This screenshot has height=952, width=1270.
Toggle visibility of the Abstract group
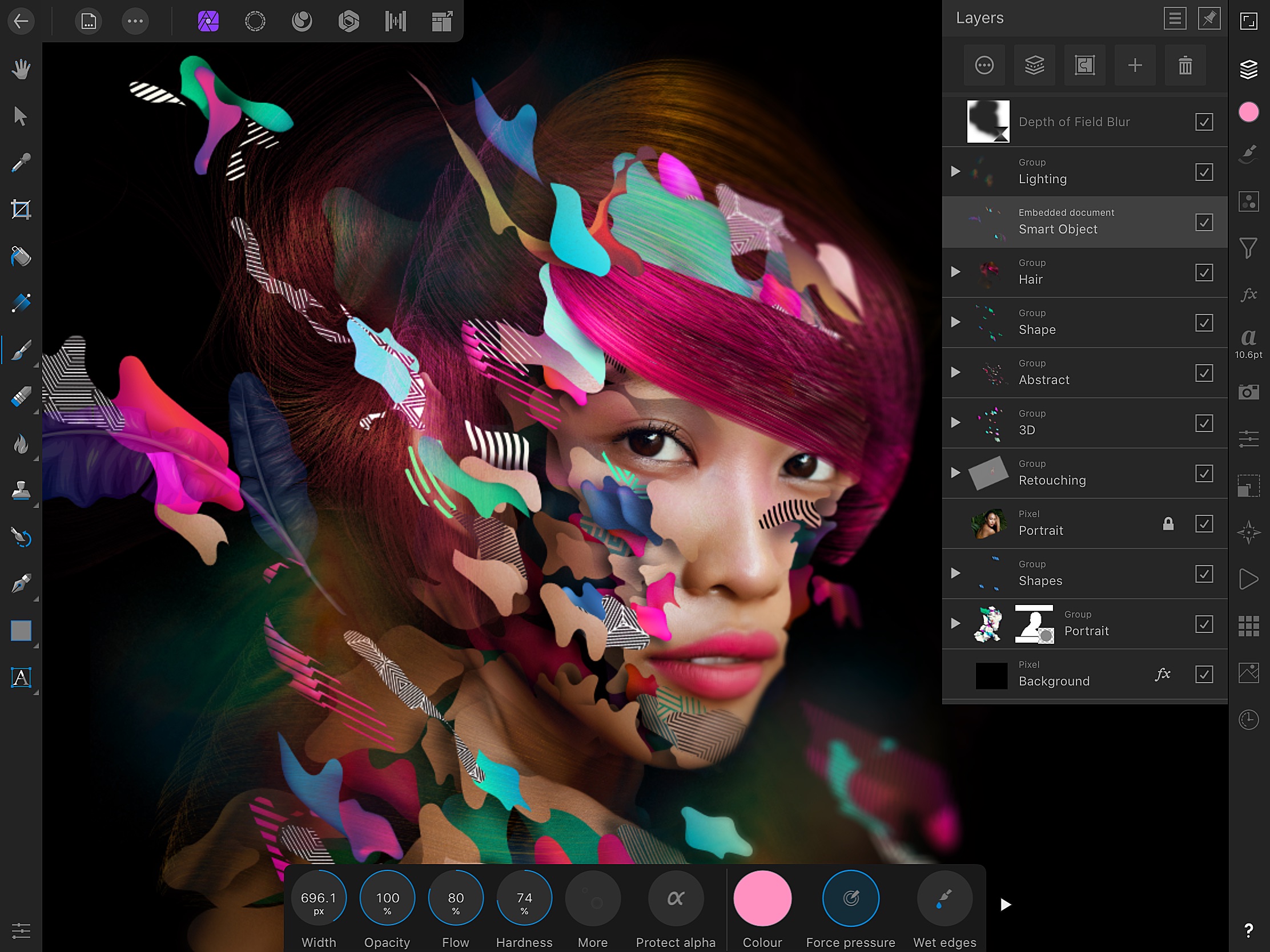point(1204,373)
